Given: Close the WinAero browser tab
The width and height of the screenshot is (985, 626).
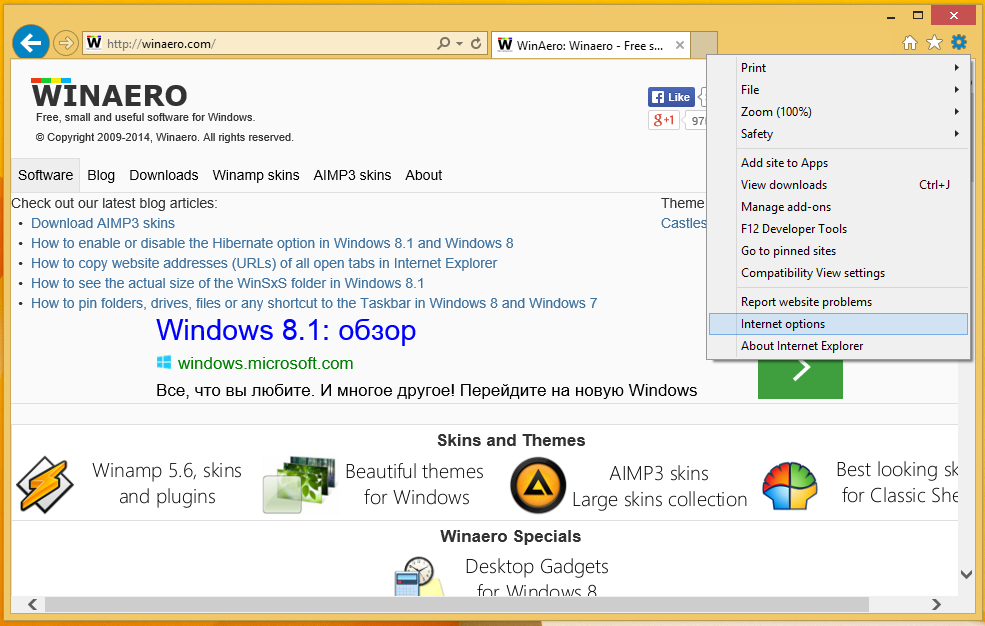Looking at the screenshot, I should pos(680,45).
